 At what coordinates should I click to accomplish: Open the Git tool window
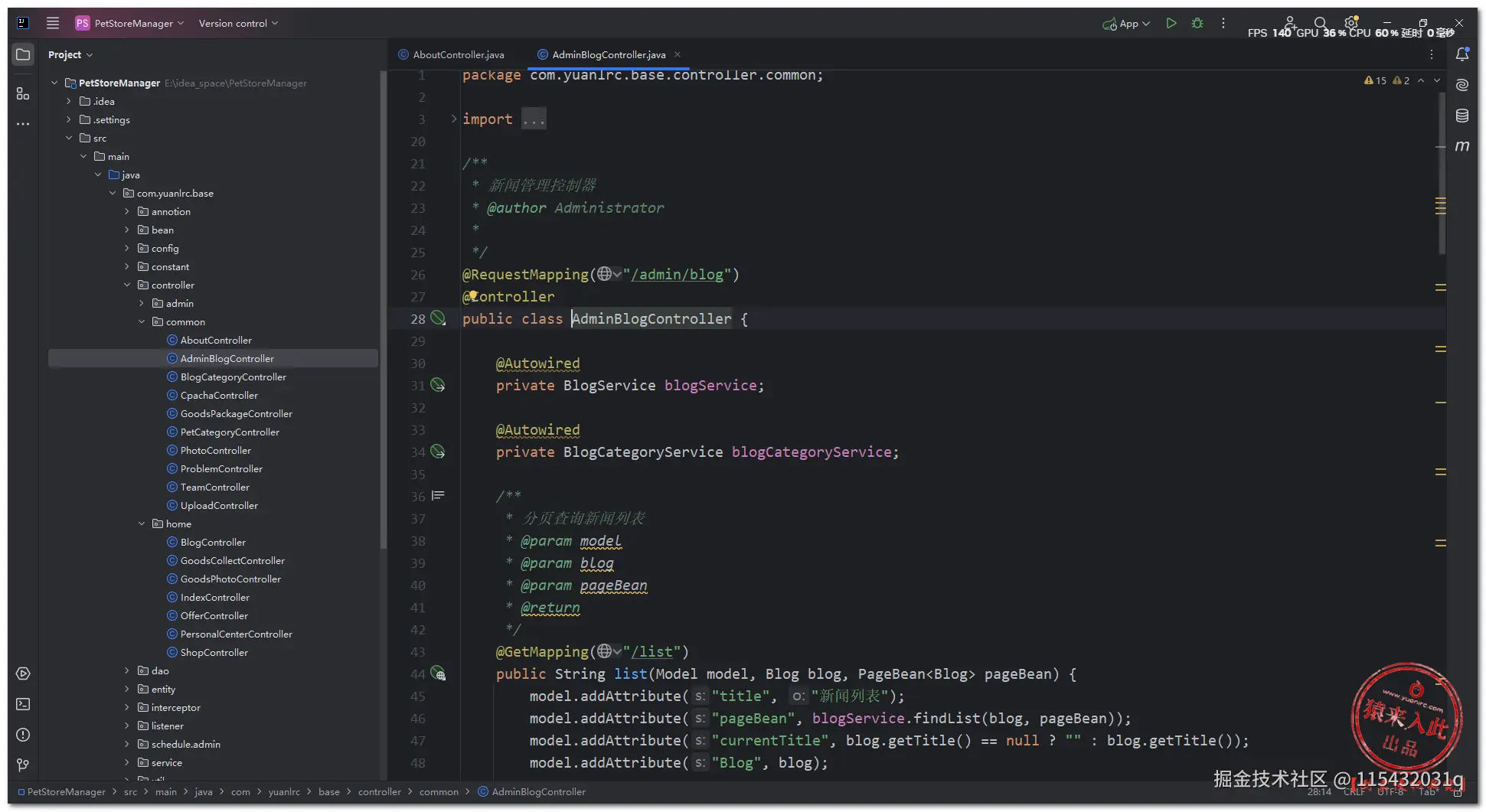tap(23, 765)
